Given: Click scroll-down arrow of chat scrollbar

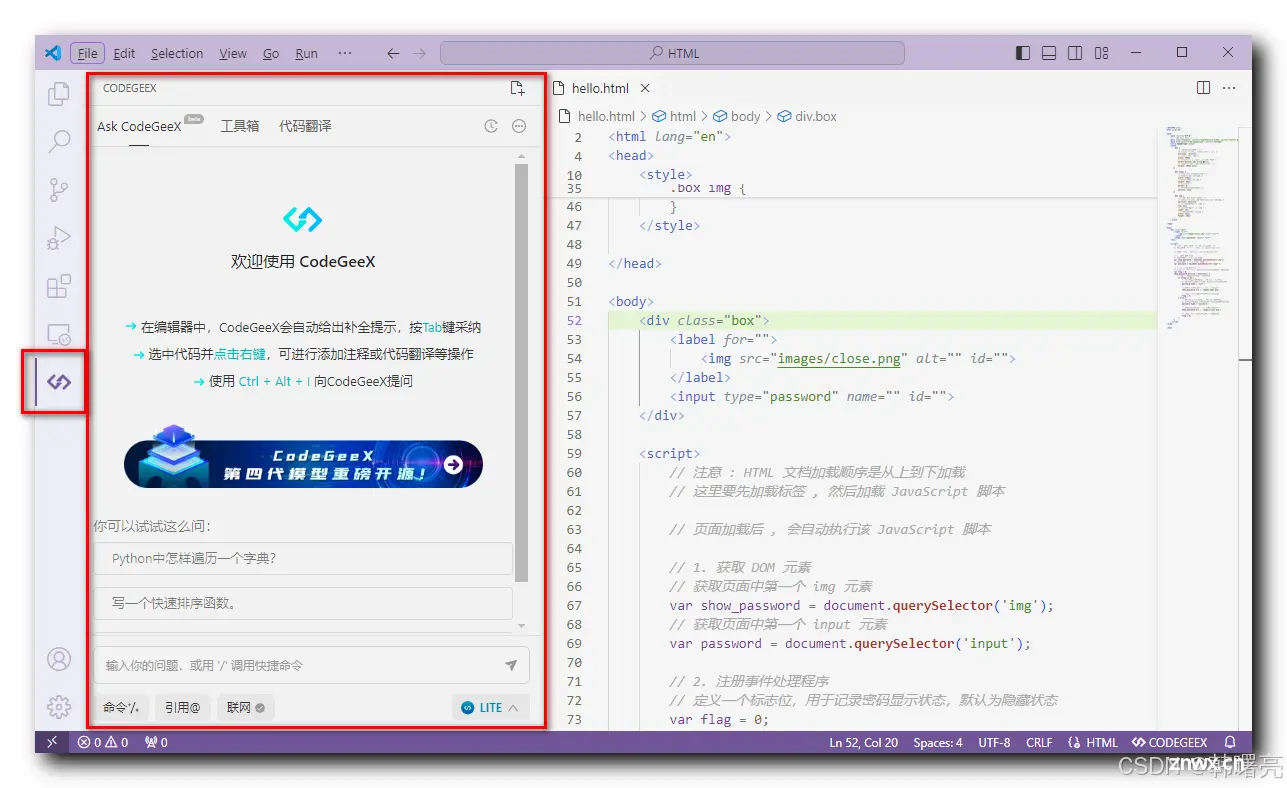Looking at the screenshot, I should [x=521, y=626].
